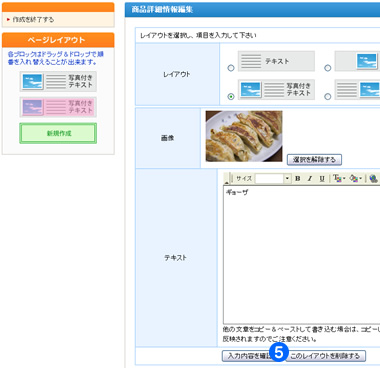The image size is (380, 368).
Task: Click the 新規作成 button in the sidebar
Action: click(x=58, y=133)
